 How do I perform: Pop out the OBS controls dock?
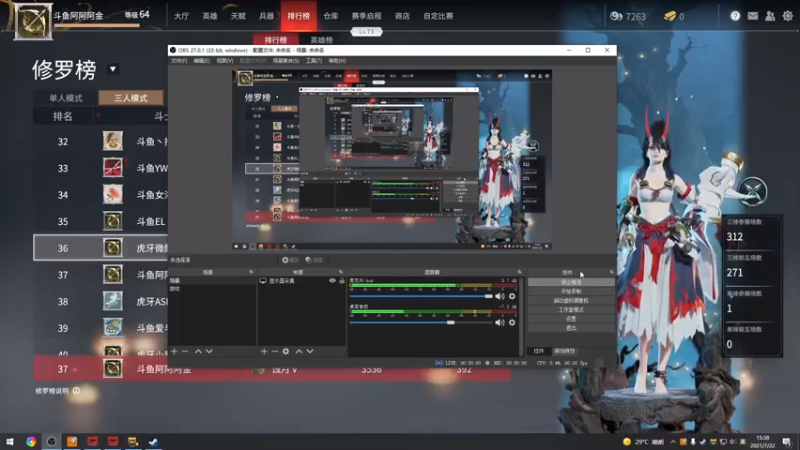[611, 272]
